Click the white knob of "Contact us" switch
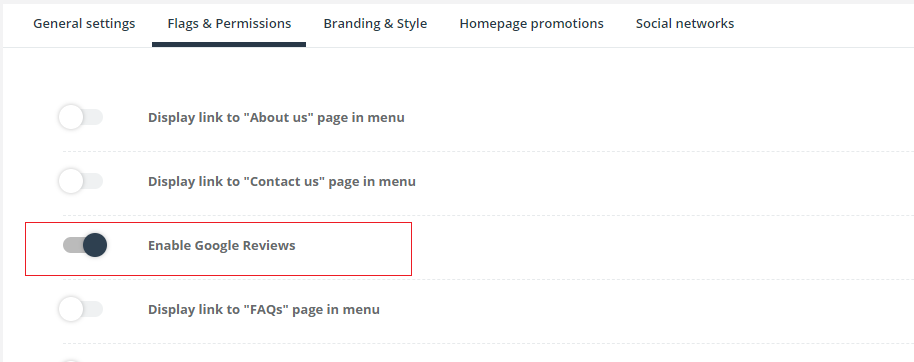Screen dimensions: 914x362 coord(71,181)
